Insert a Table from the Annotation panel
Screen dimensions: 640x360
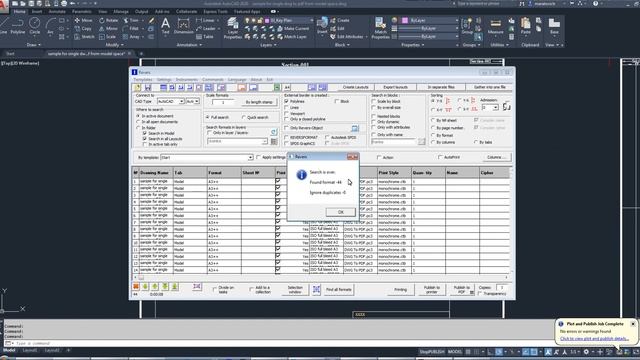coord(205,37)
